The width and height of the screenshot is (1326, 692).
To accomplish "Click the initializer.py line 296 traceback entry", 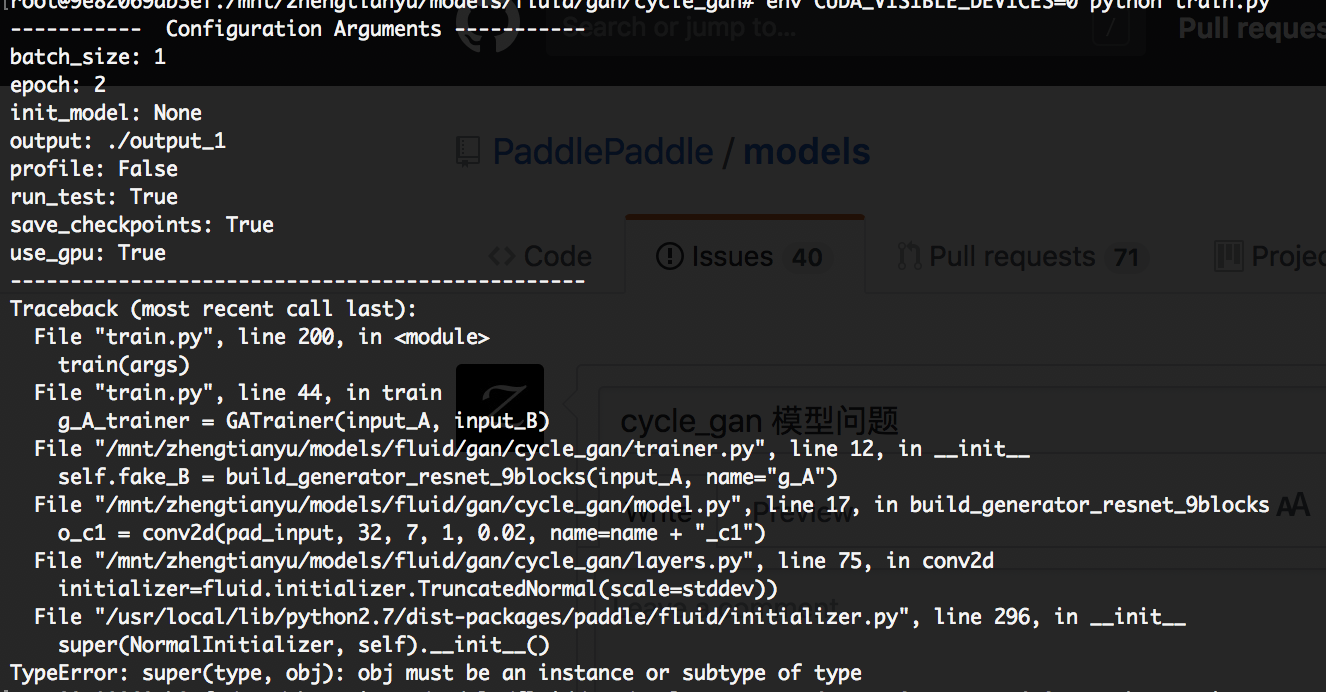I will pos(610,617).
